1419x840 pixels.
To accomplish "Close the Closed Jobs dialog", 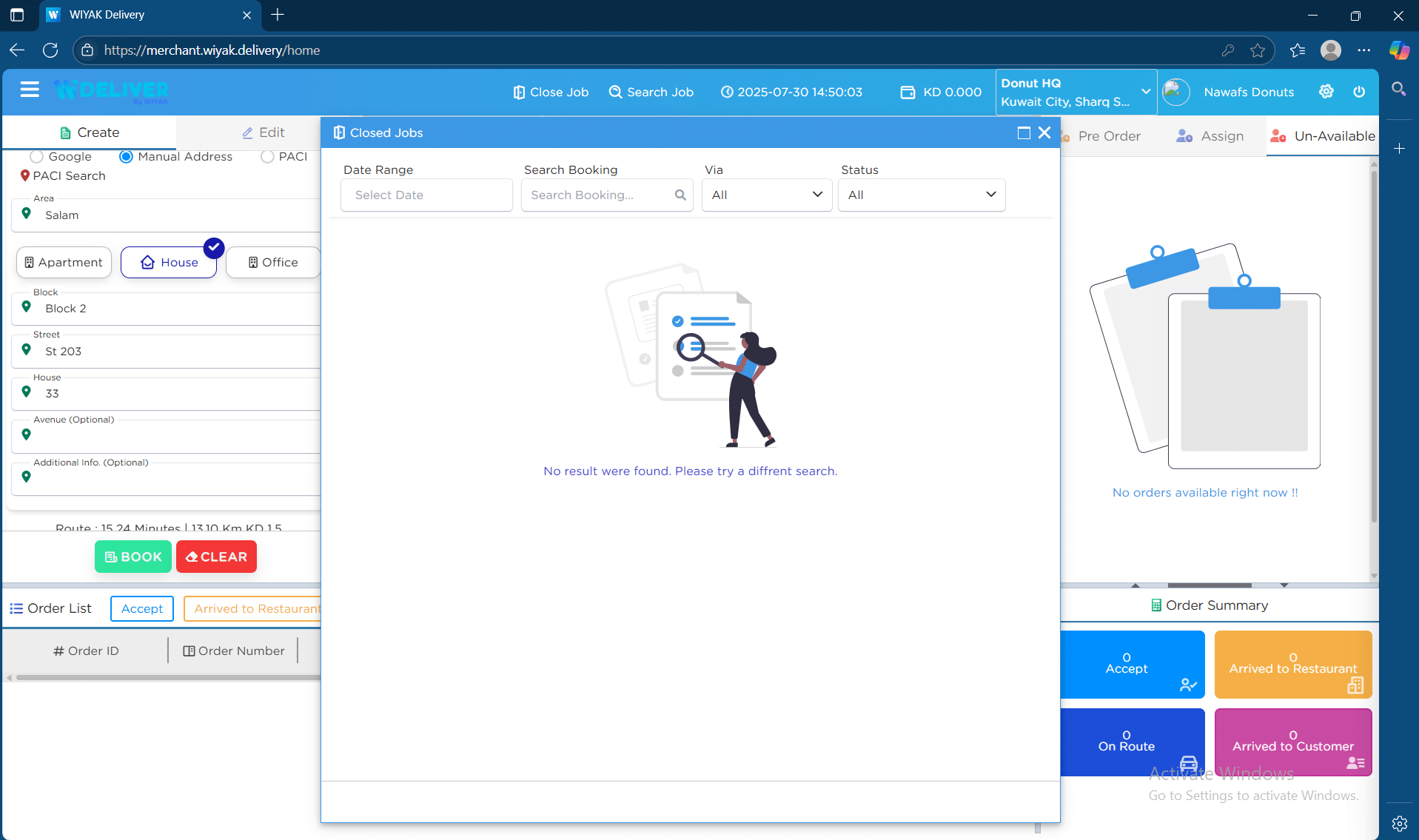I will click(x=1044, y=133).
